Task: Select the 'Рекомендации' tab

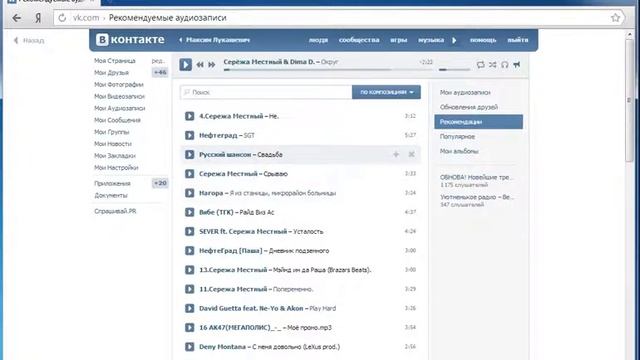Action: click(478, 122)
